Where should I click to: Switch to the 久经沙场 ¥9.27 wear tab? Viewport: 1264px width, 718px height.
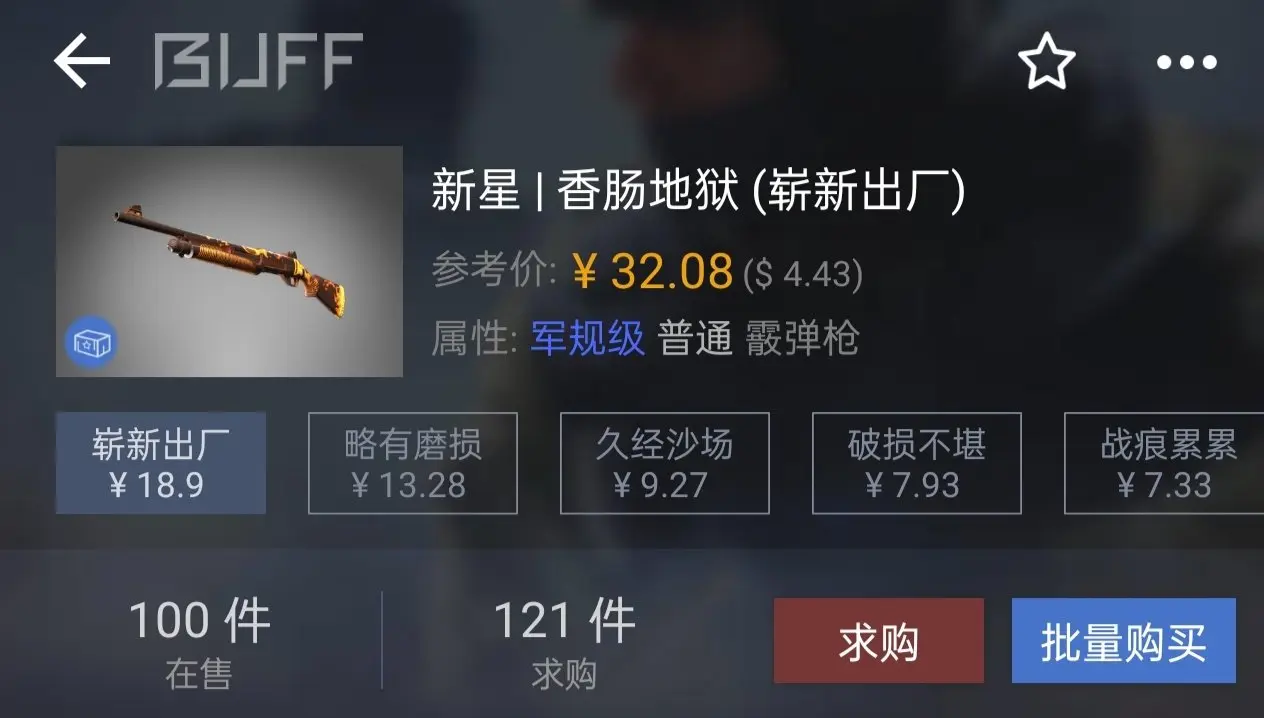coord(664,463)
